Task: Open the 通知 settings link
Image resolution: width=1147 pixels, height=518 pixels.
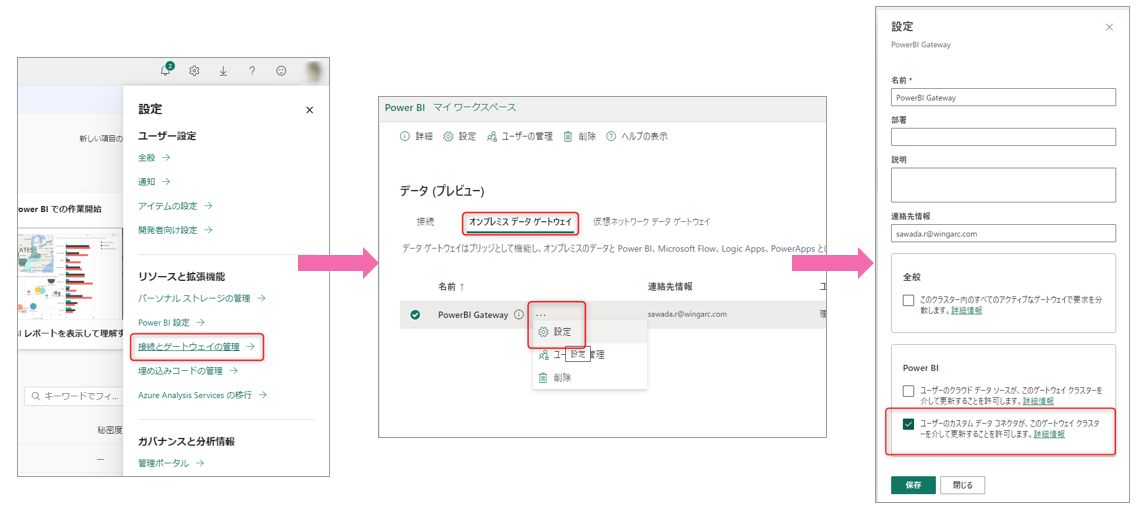Action: pyautogui.click(x=154, y=181)
